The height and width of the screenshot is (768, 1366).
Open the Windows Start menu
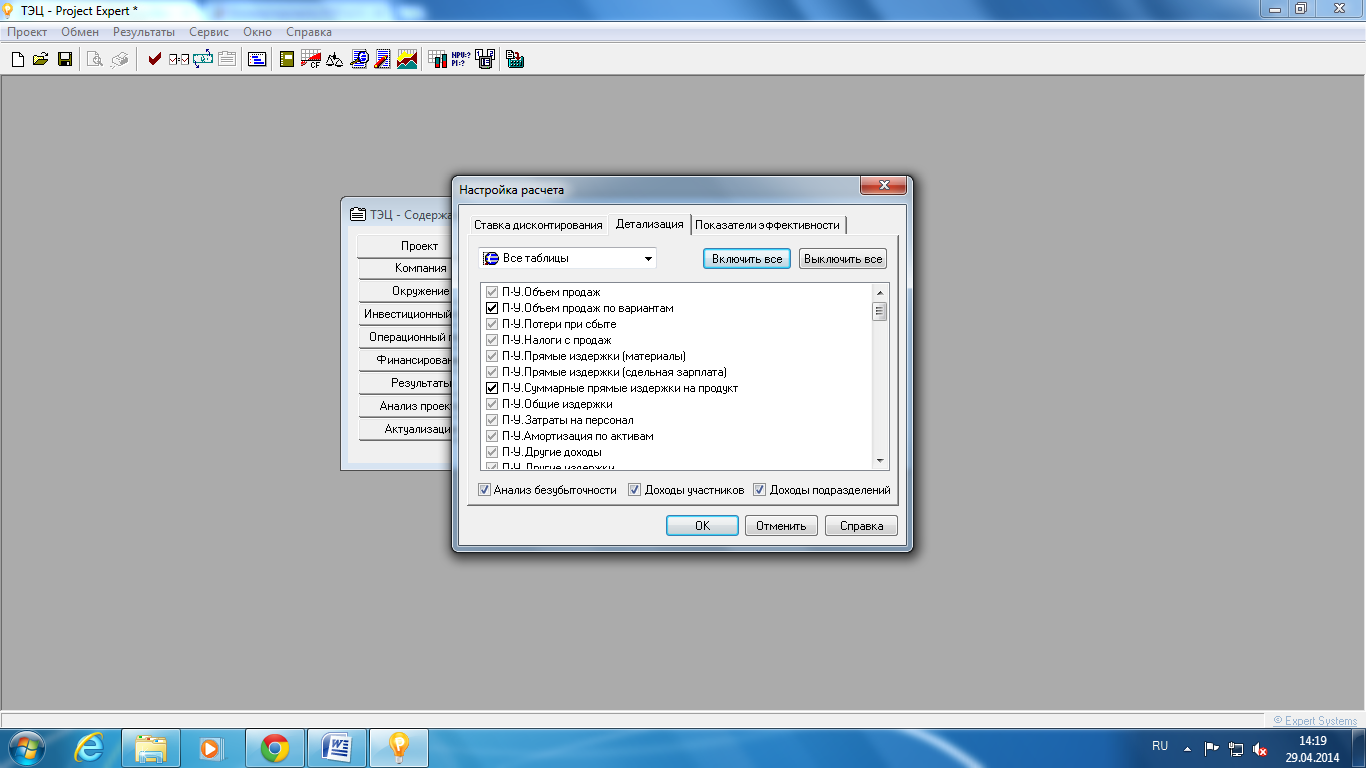click(27, 747)
